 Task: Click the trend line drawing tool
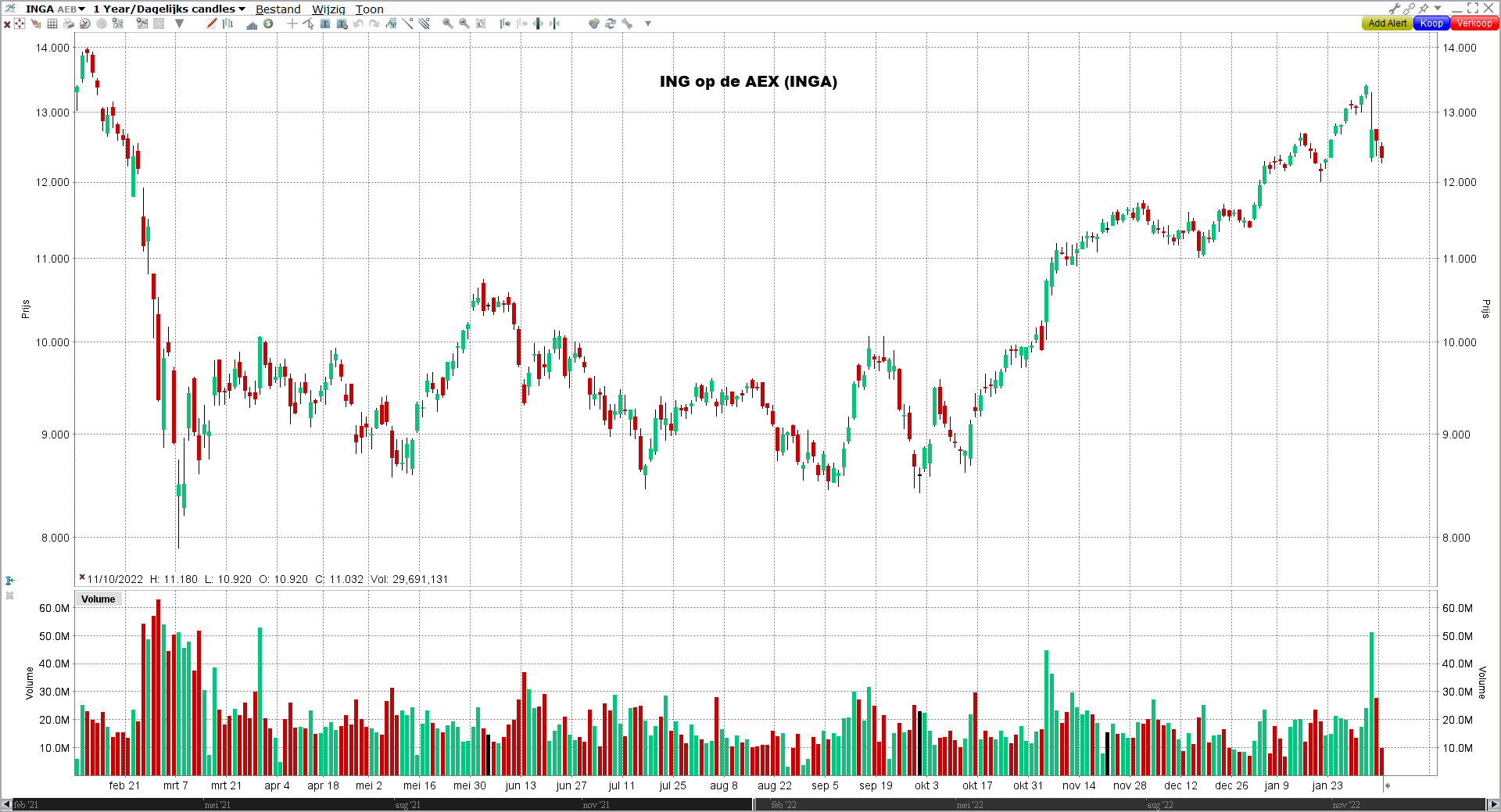[407, 23]
